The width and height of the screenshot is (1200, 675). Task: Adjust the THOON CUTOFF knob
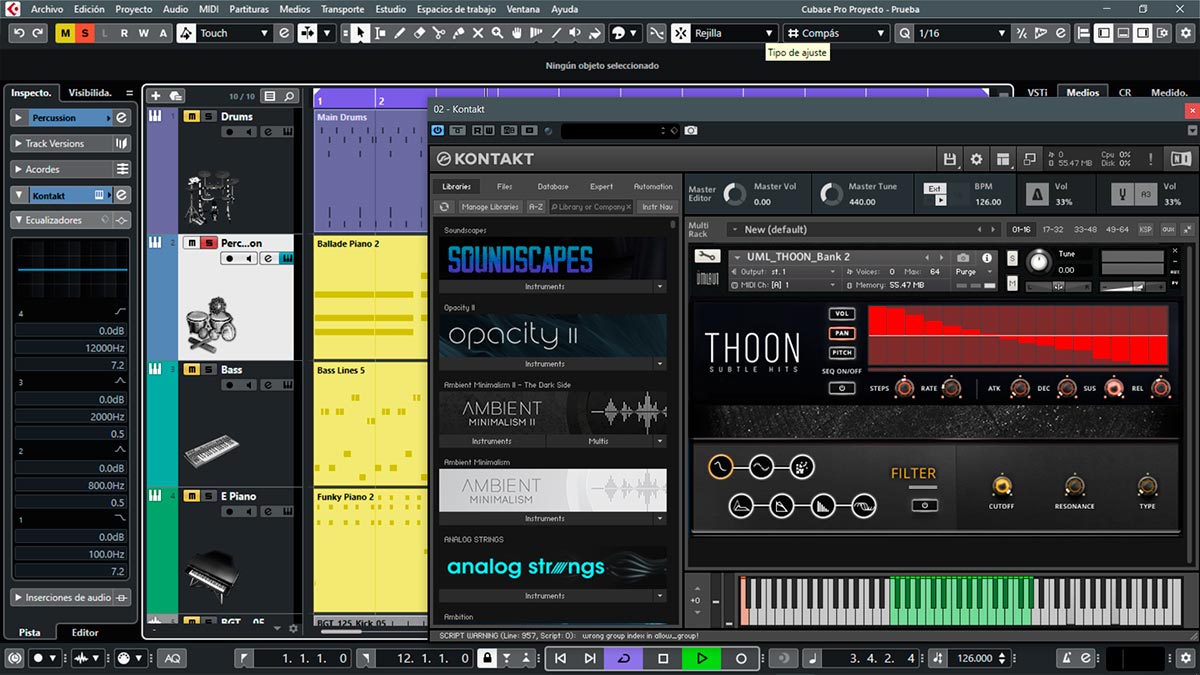pyautogui.click(x=1001, y=486)
